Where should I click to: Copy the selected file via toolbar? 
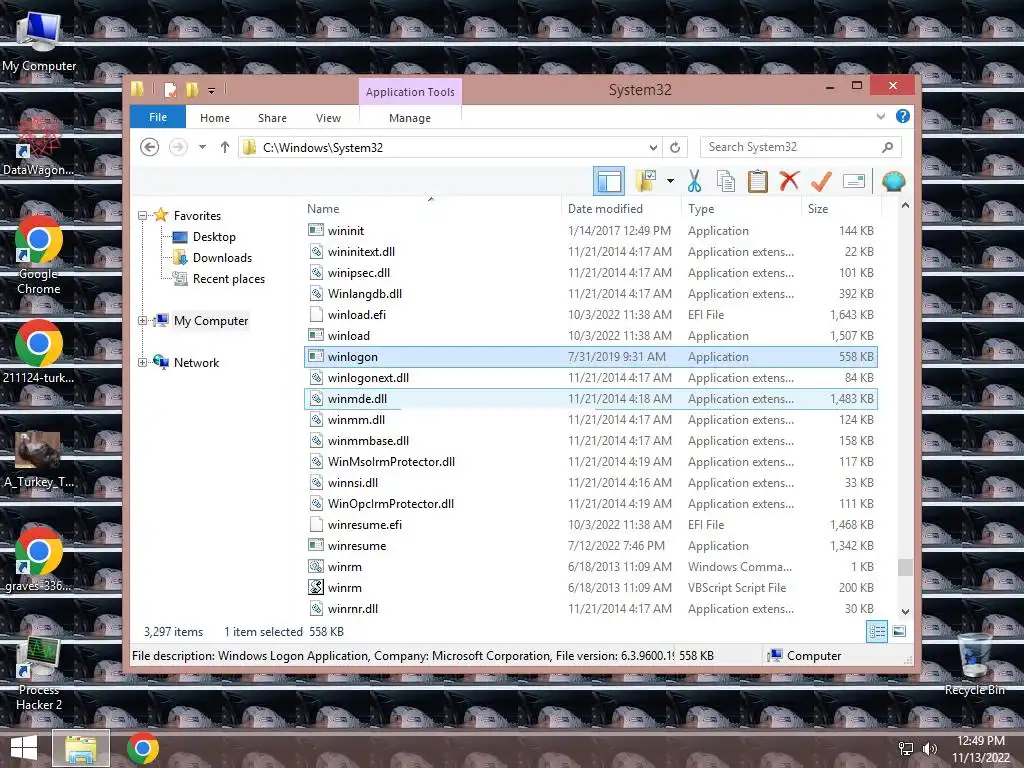(726, 181)
